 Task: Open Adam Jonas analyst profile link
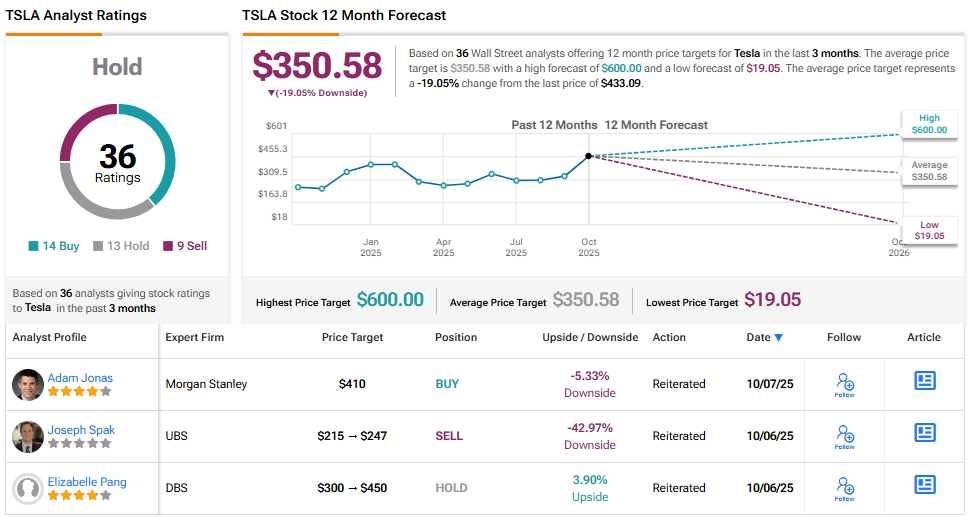80,378
